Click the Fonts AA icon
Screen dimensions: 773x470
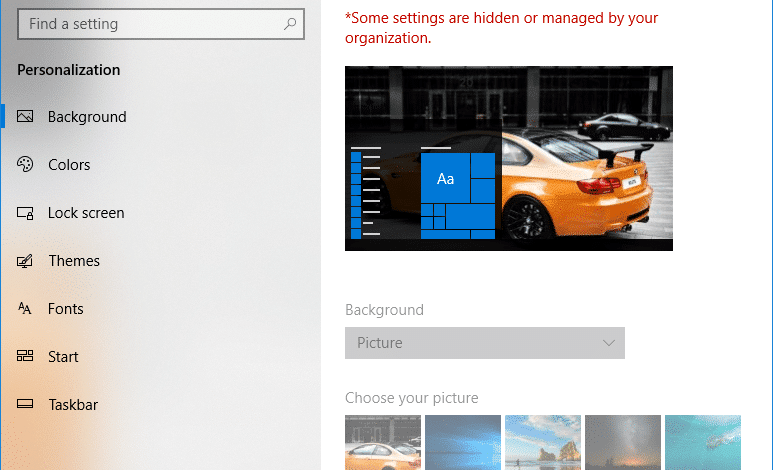(x=25, y=309)
